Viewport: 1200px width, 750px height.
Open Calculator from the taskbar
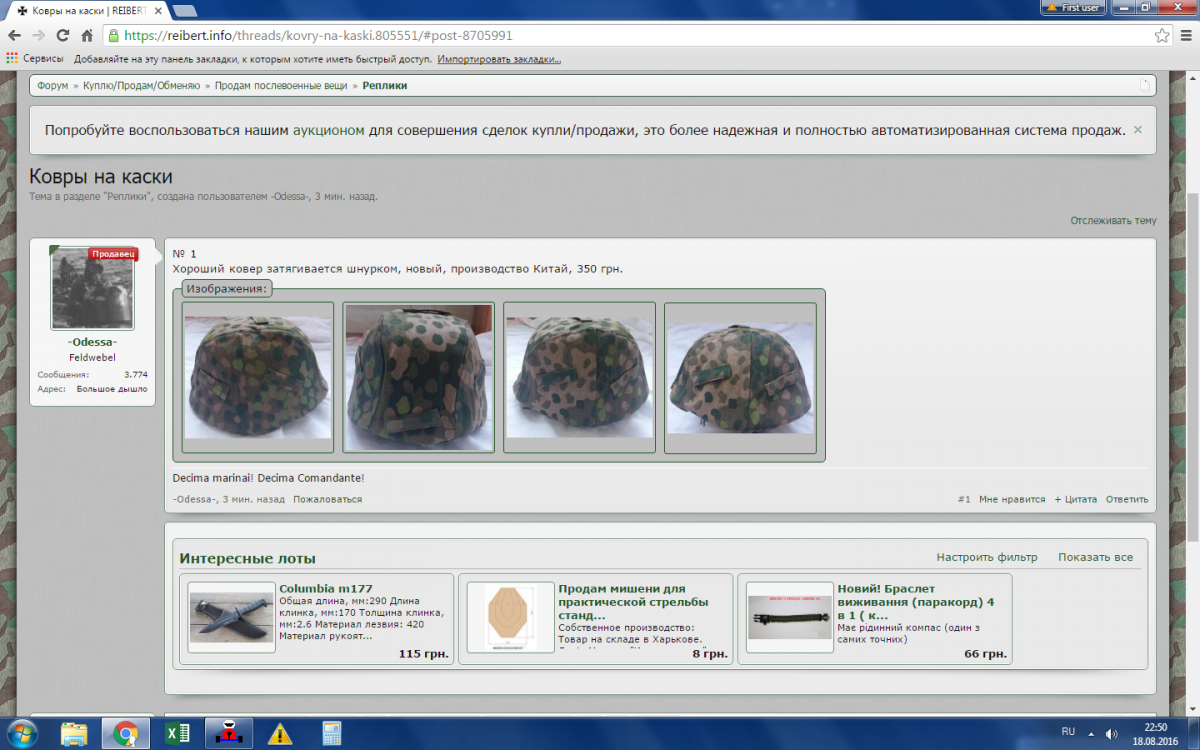331,733
